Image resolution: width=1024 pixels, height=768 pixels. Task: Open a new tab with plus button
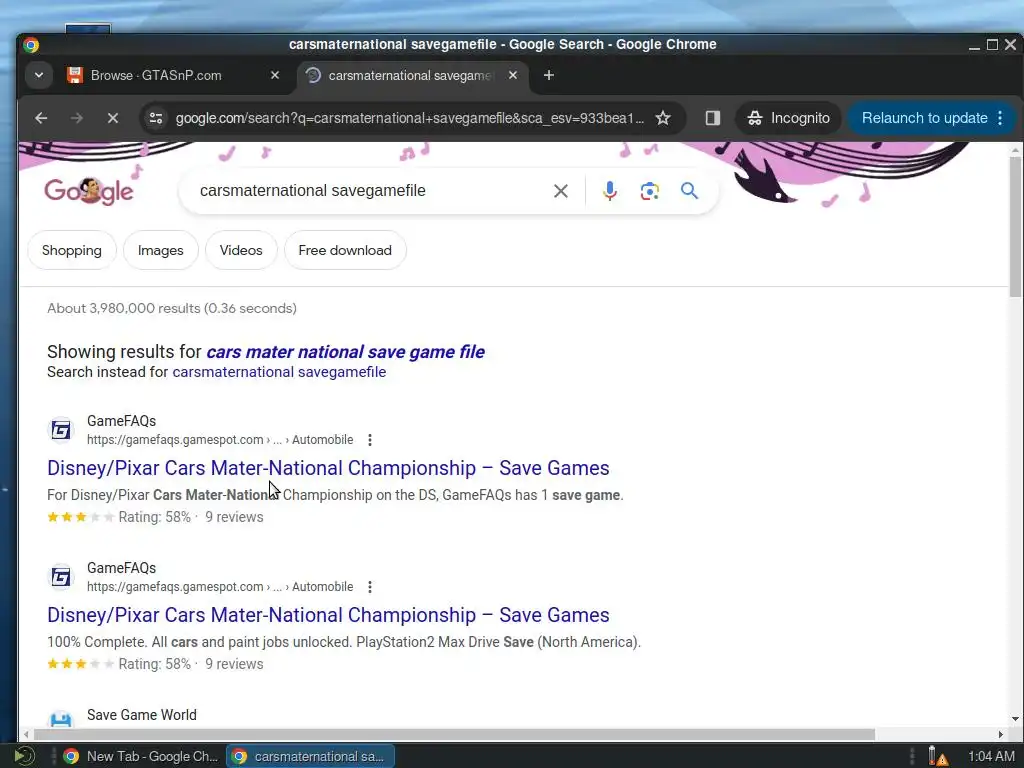(549, 75)
